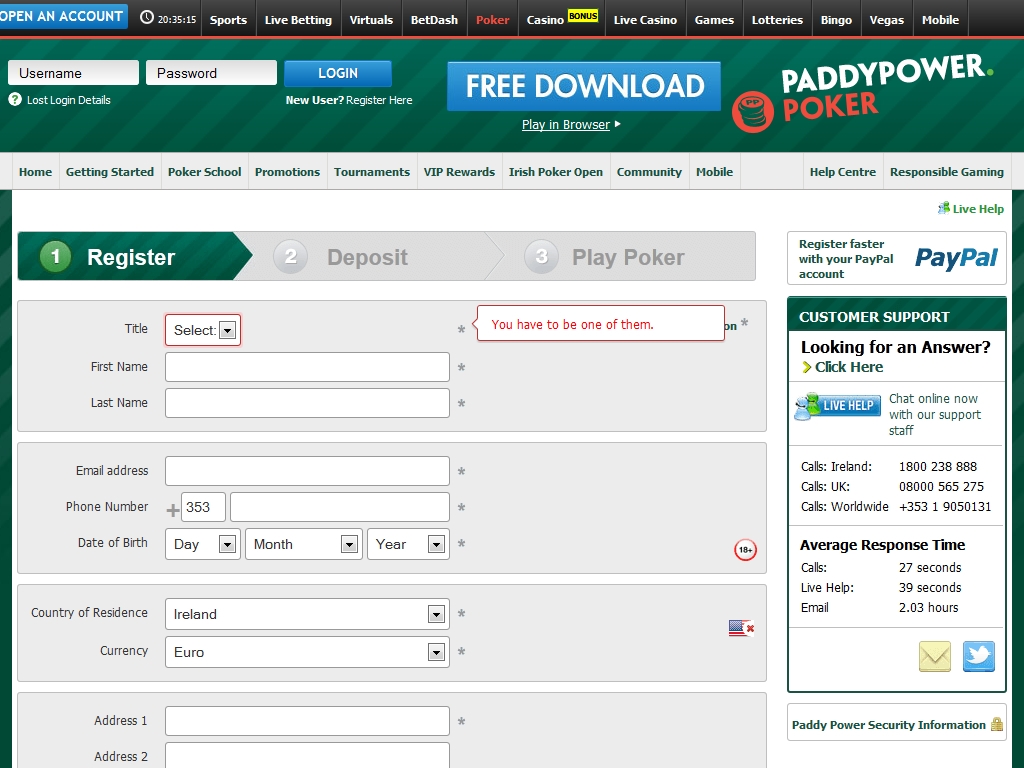
Task: Click the 18+ age restriction icon
Action: click(x=745, y=550)
